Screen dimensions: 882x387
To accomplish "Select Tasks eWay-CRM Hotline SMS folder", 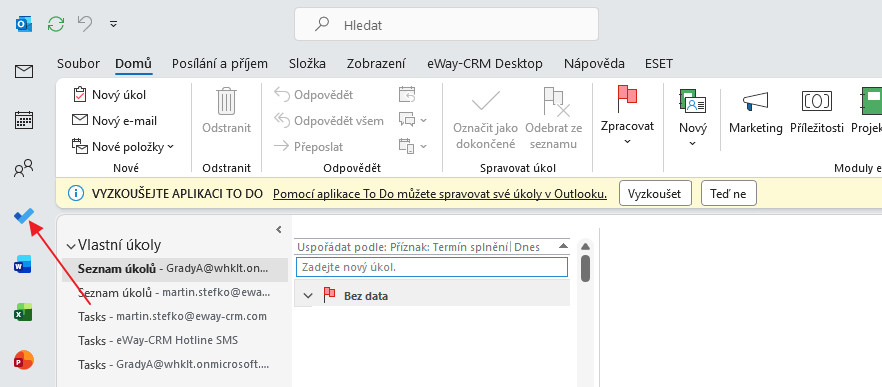I will click(175, 340).
